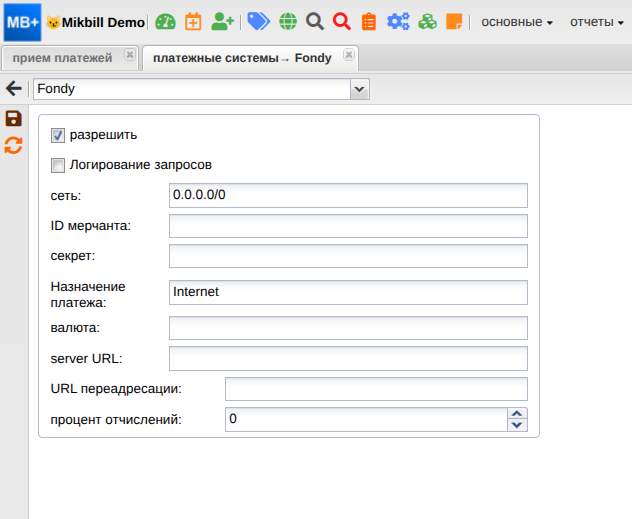Refresh with the orange reload icon

(13, 145)
